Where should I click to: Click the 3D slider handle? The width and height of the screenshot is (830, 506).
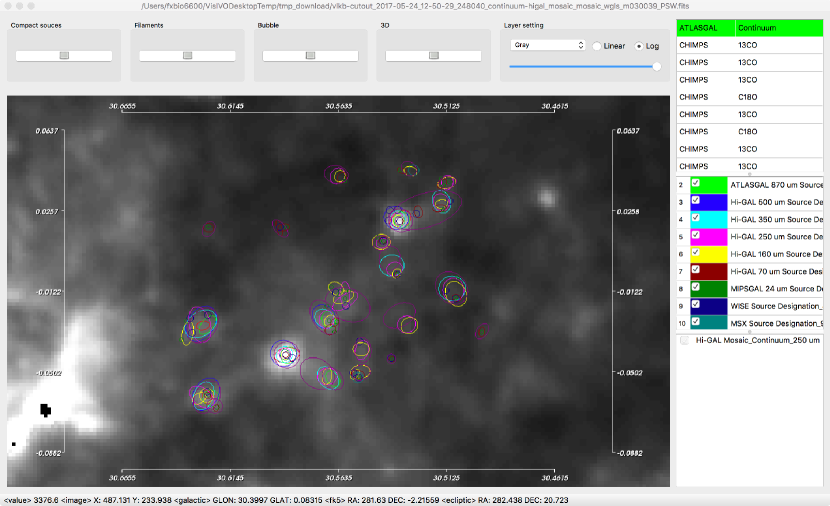click(434, 56)
